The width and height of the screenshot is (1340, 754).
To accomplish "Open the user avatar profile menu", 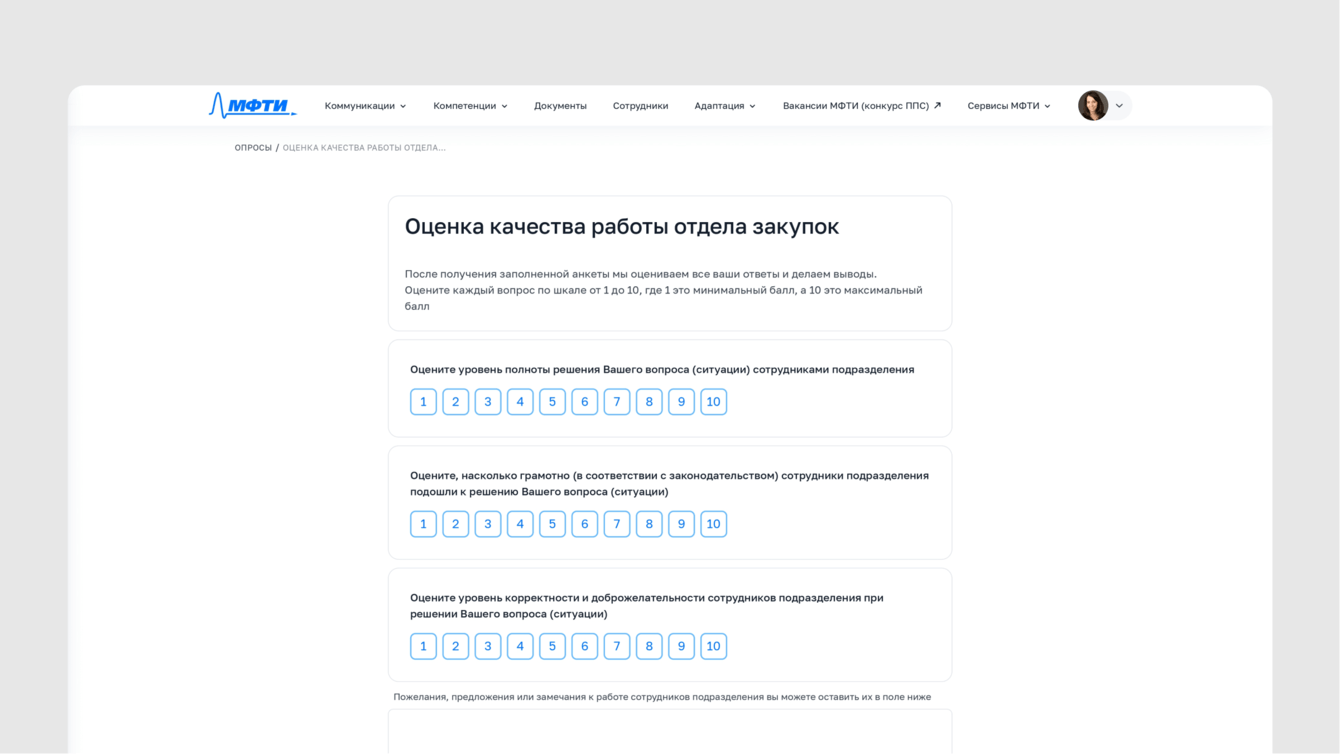I will [1093, 105].
